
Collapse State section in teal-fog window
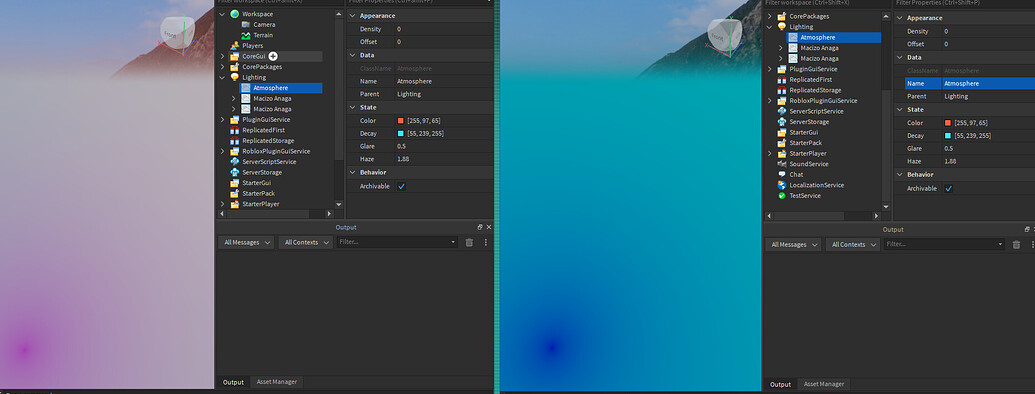click(899, 110)
